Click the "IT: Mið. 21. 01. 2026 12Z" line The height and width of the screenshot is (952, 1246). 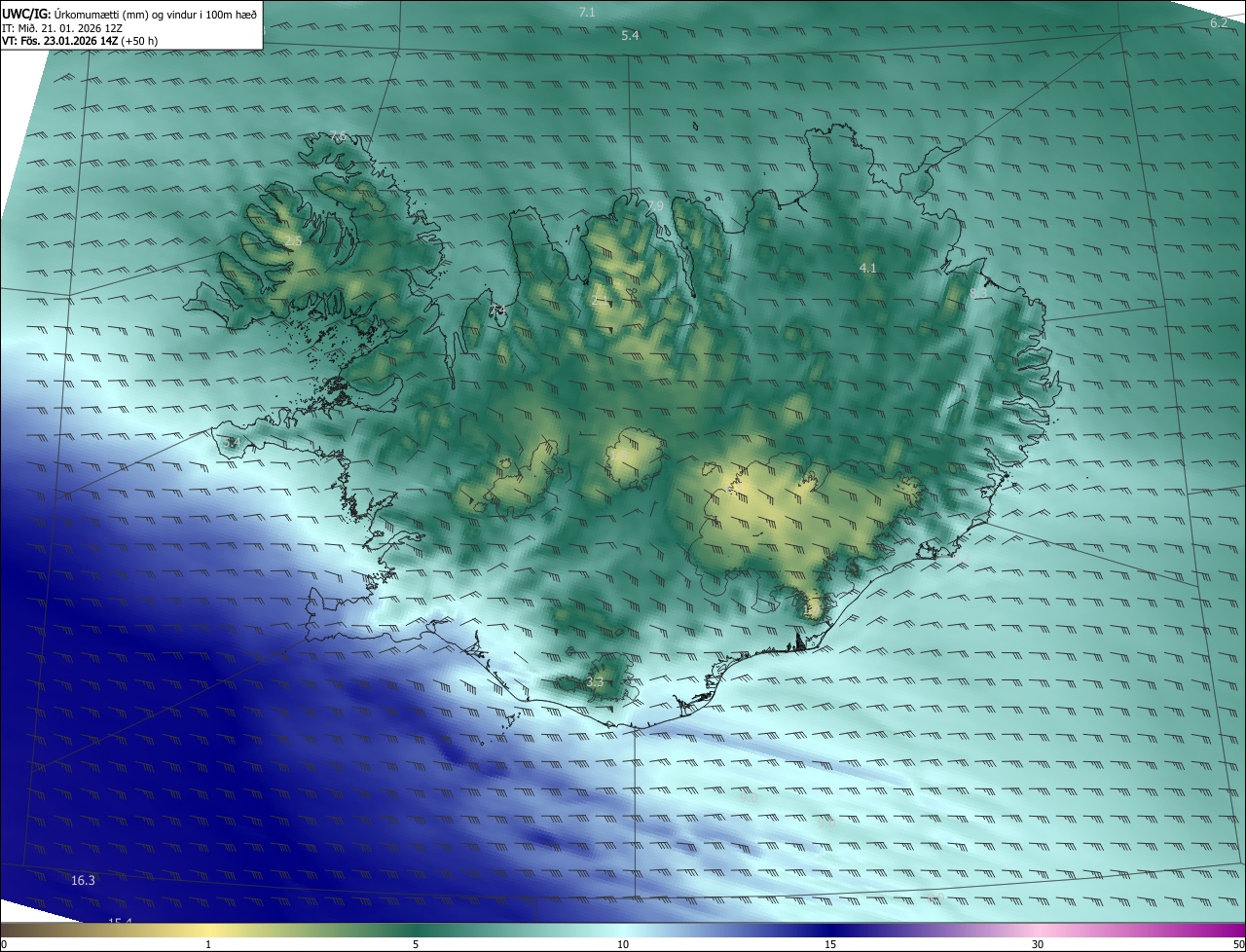click(x=62, y=27)
